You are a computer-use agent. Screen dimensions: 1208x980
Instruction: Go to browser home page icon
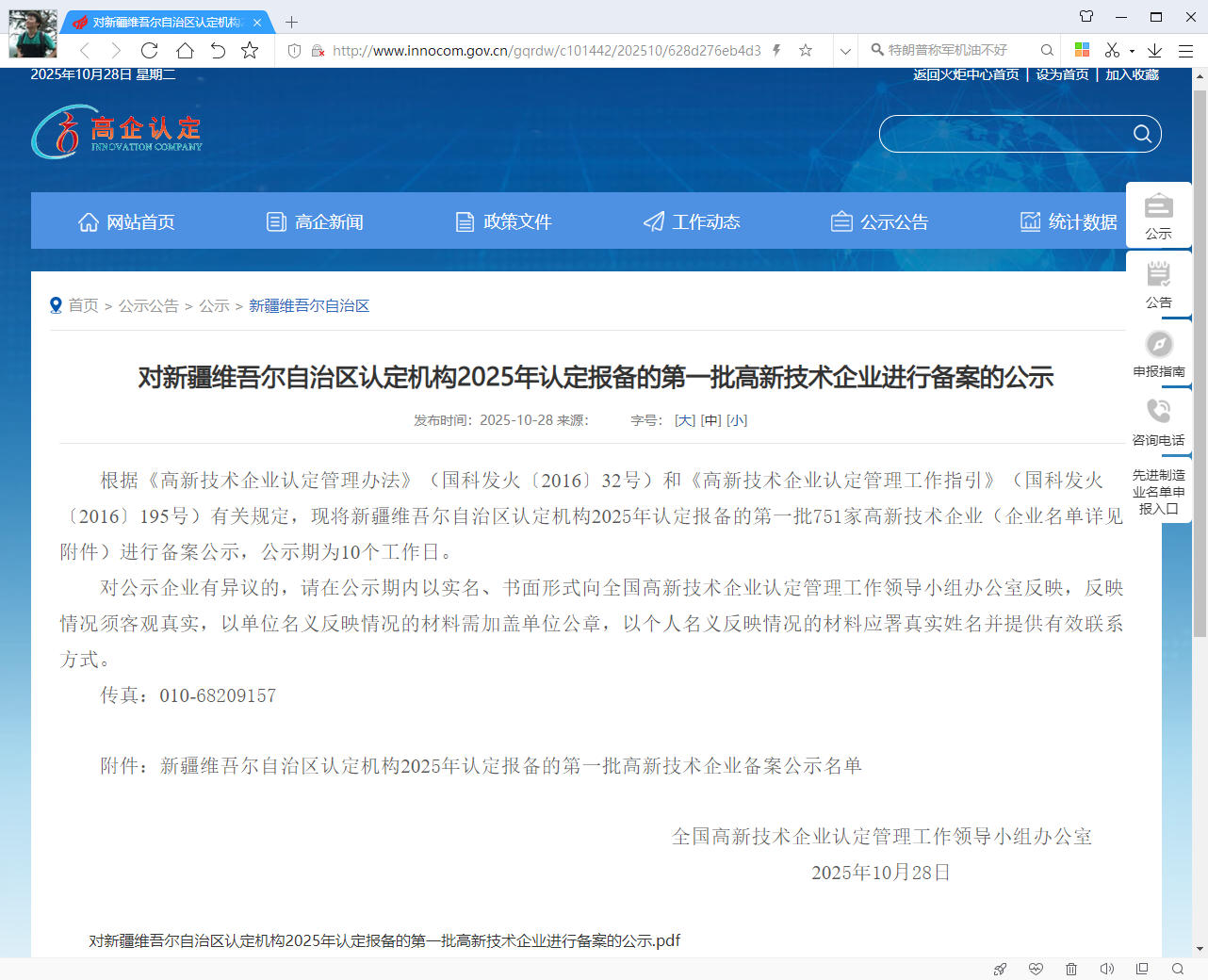click(185, 51)
